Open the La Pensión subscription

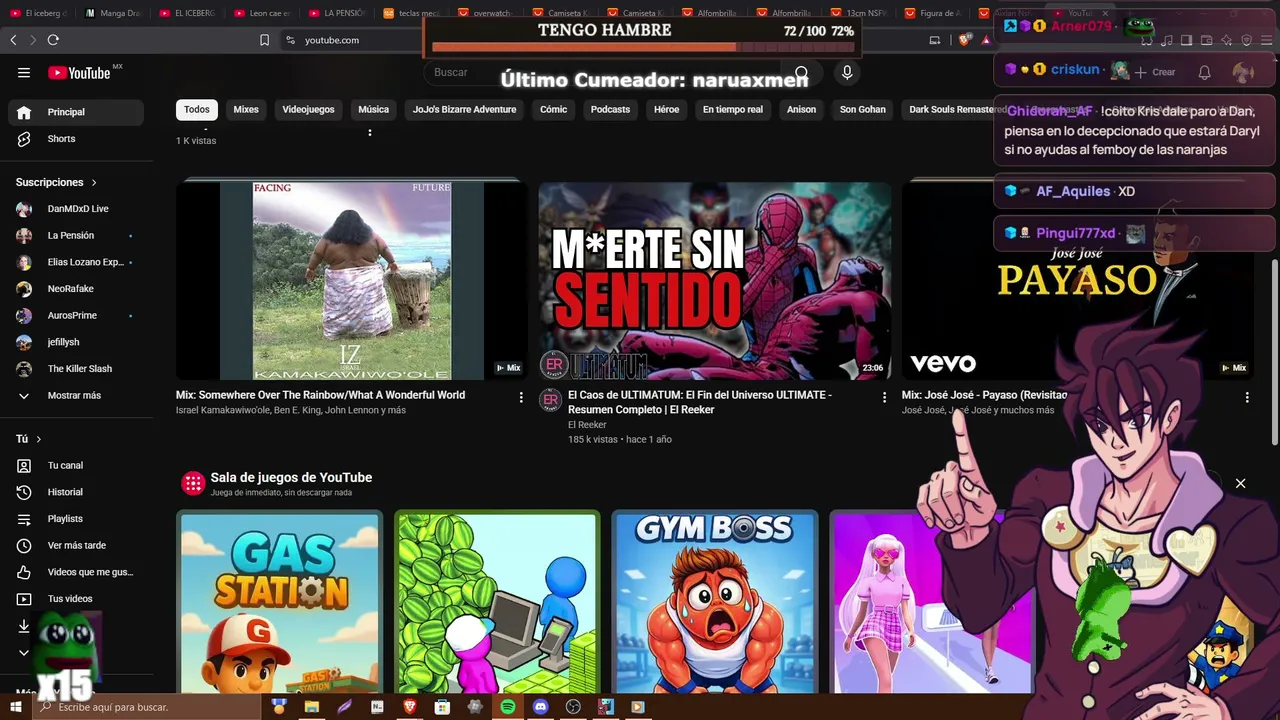pos(76,235)
